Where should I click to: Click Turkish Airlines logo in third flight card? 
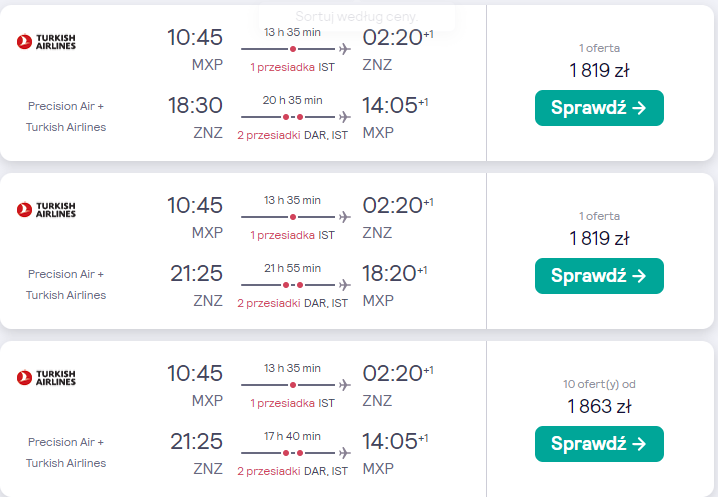(x=46, y=378)
